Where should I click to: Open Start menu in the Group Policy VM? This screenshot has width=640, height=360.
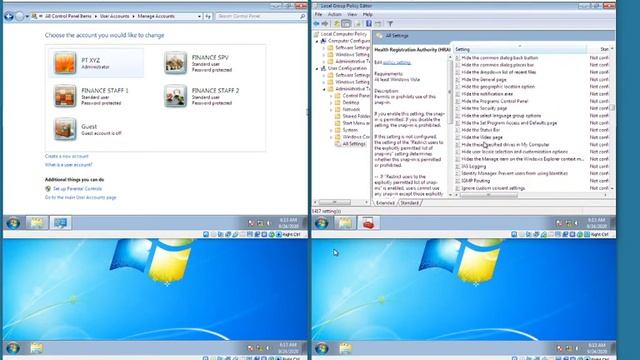(322, 223)
